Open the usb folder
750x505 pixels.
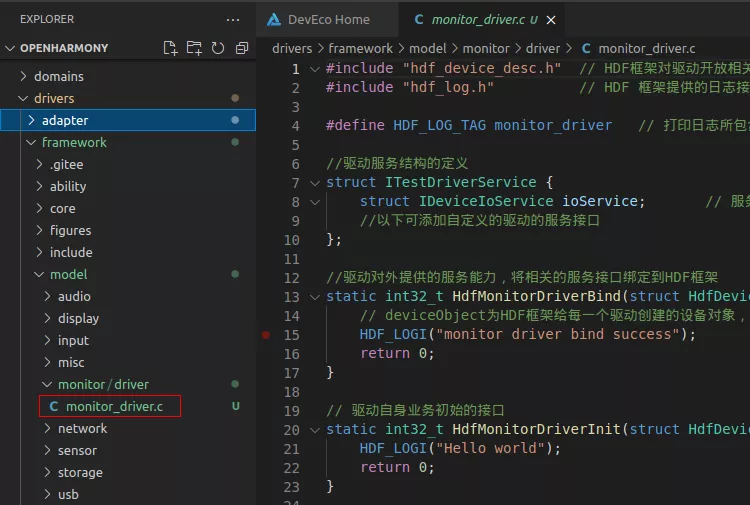(x=68, y=494)
